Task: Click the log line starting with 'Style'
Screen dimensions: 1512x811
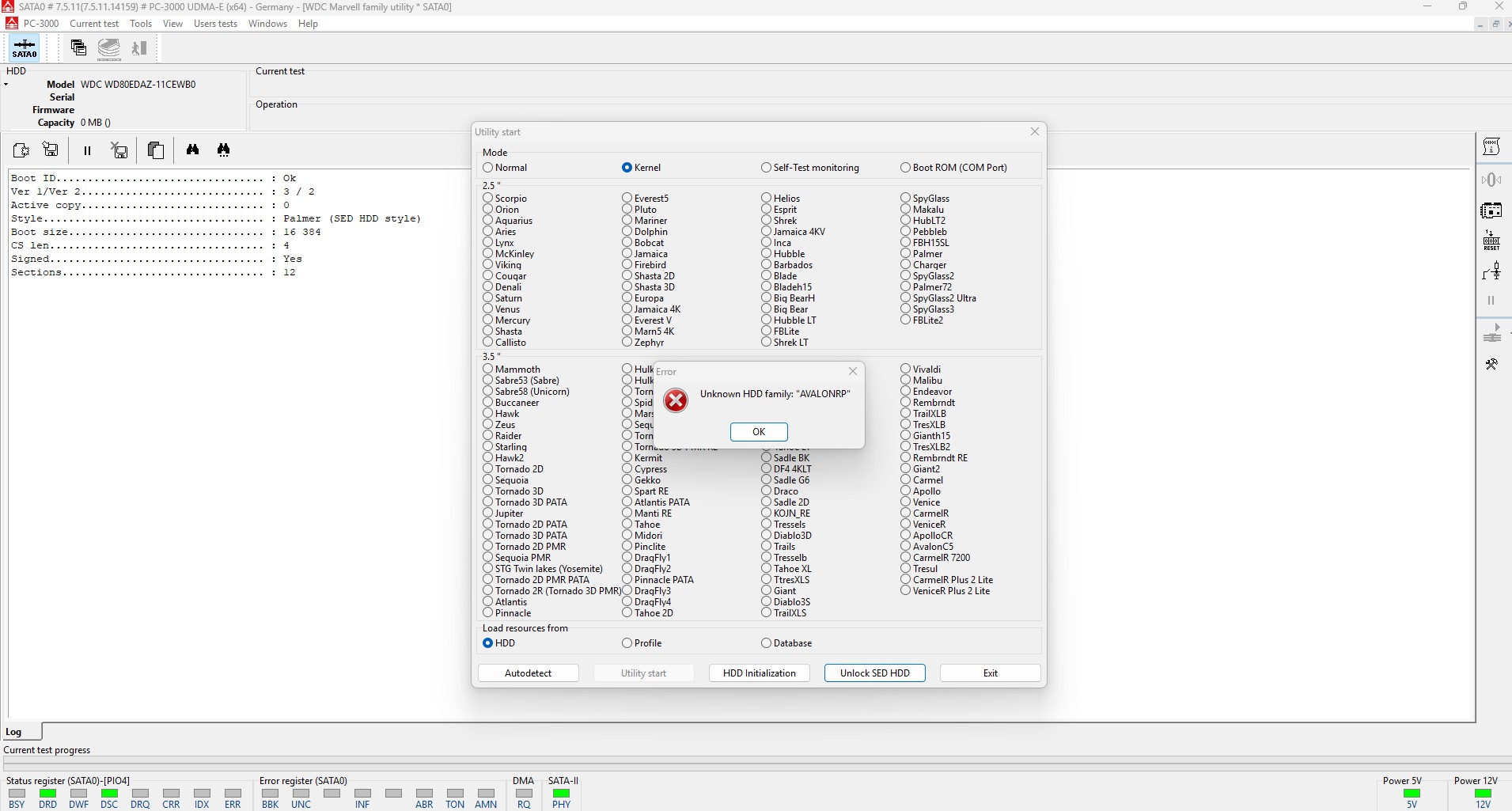Action: coord(216,219)
